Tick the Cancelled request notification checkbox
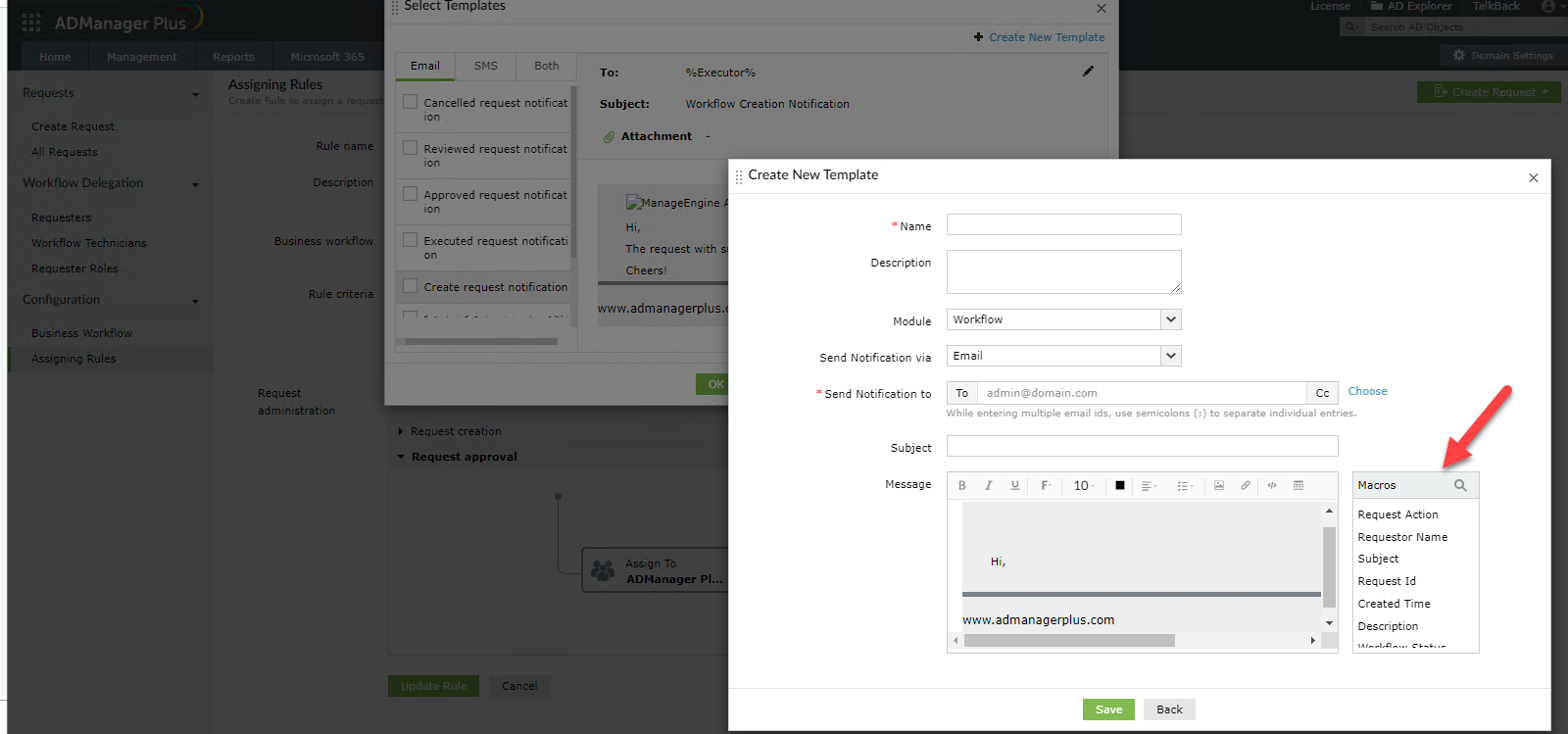 click(411, 102)
